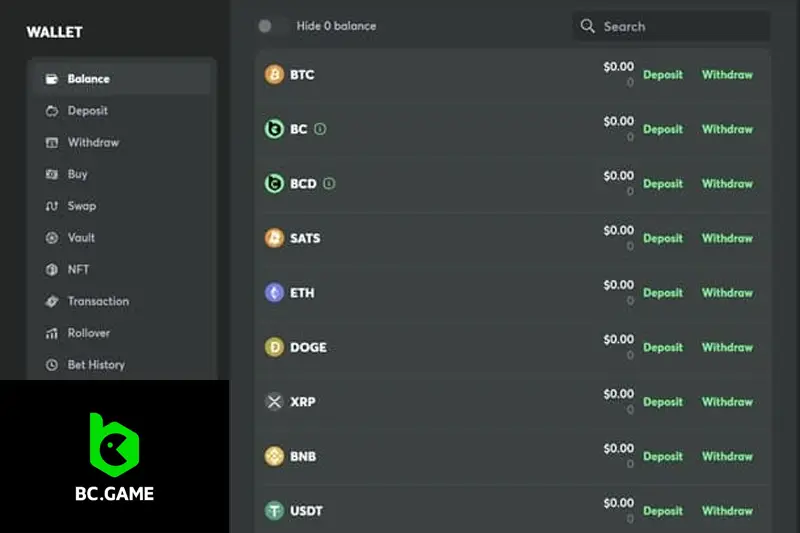Click Deposit for XRP
The image size is (800, 533).
[x=663, y=402]
